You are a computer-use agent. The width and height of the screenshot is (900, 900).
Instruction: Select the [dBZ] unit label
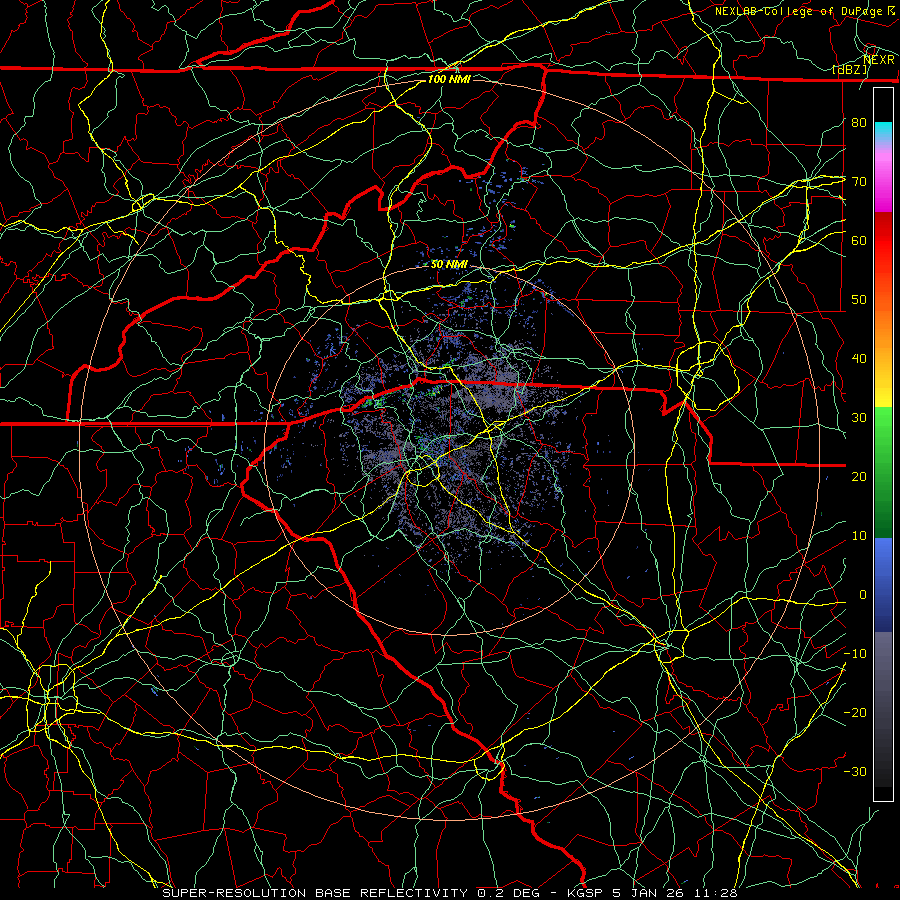851,70
